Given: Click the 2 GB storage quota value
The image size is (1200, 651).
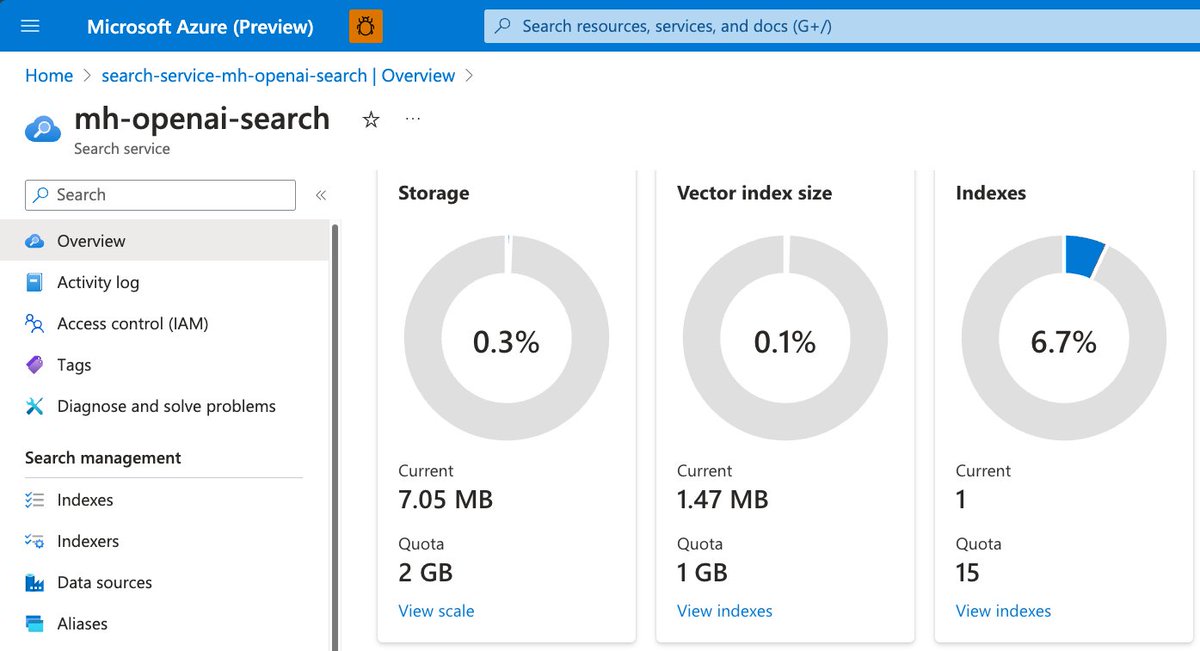Looking at the screenshot, I should (425, 573).
